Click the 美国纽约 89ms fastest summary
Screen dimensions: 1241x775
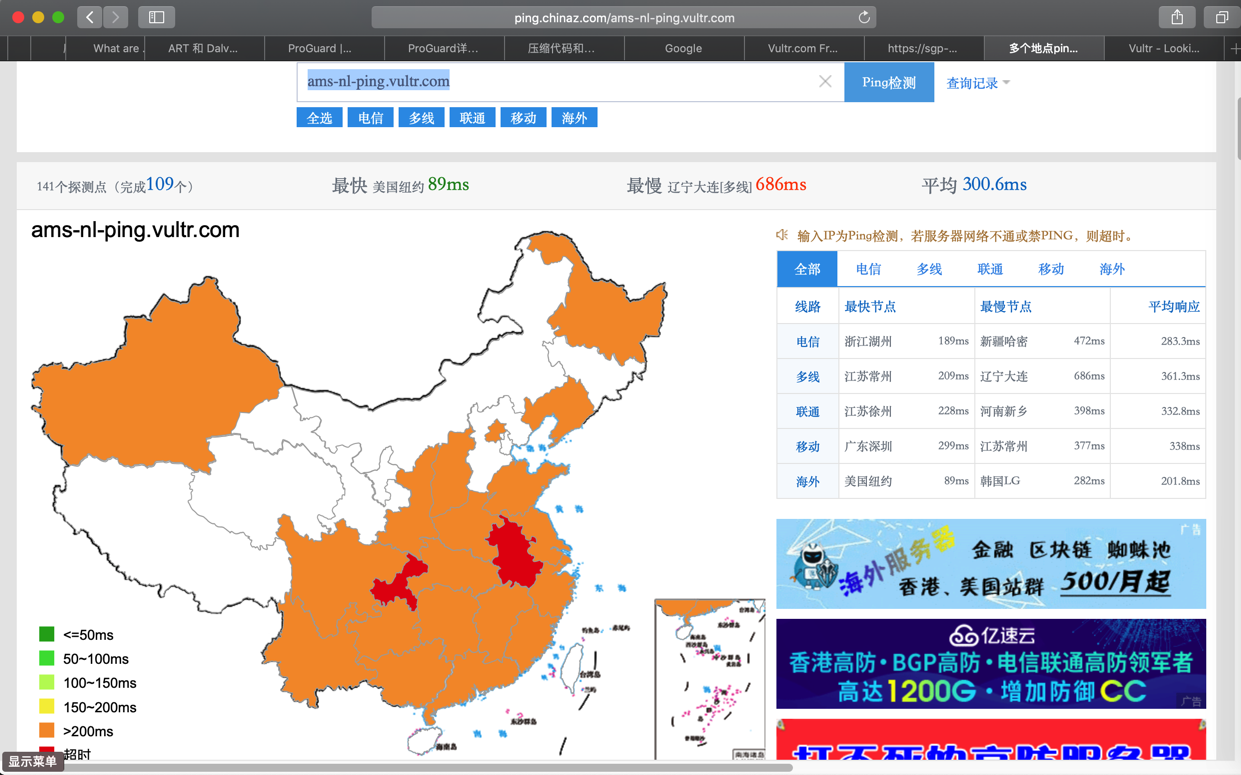(400, 185)
